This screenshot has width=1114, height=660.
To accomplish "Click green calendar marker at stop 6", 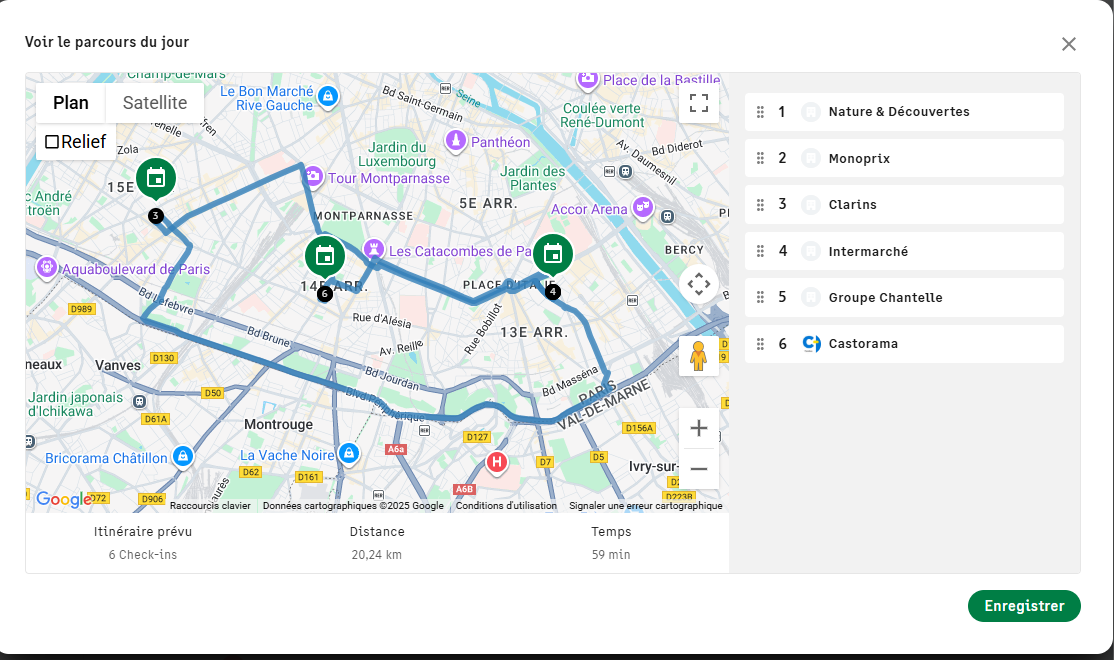I will (x=324, y=256).
